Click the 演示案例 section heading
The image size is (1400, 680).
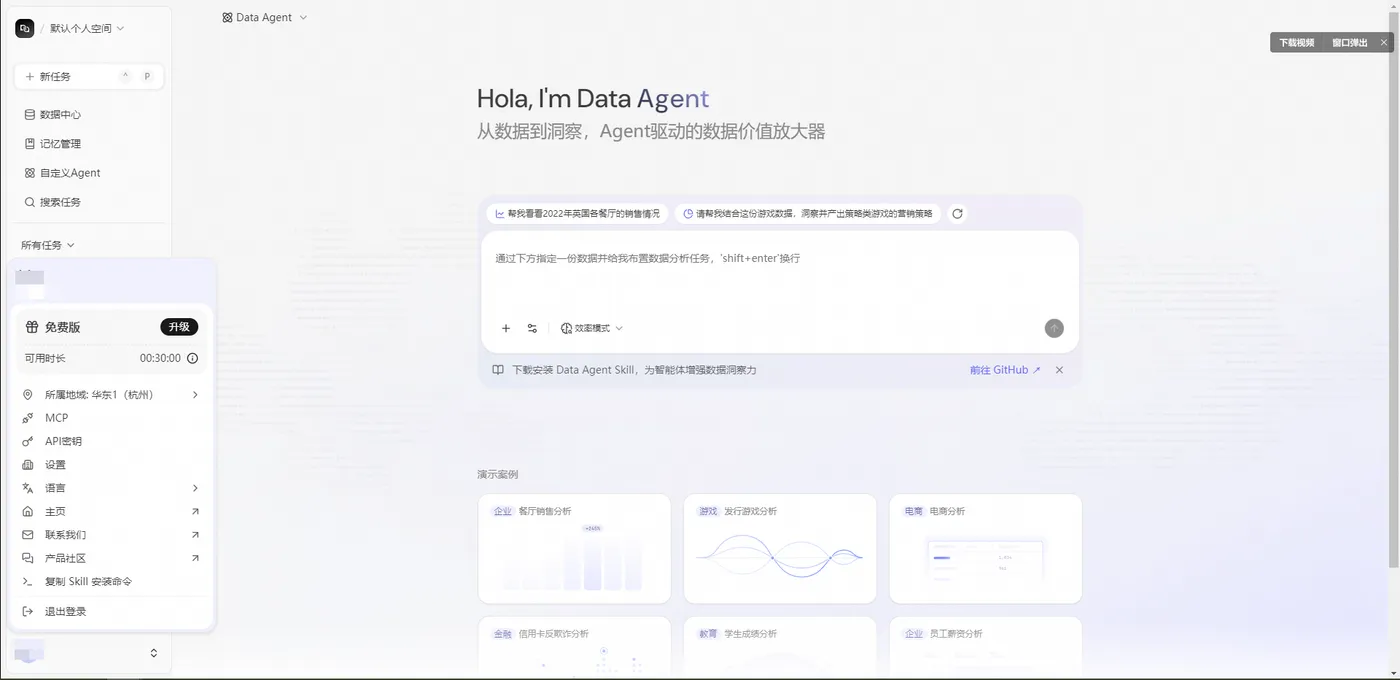(x=498, y=474)
